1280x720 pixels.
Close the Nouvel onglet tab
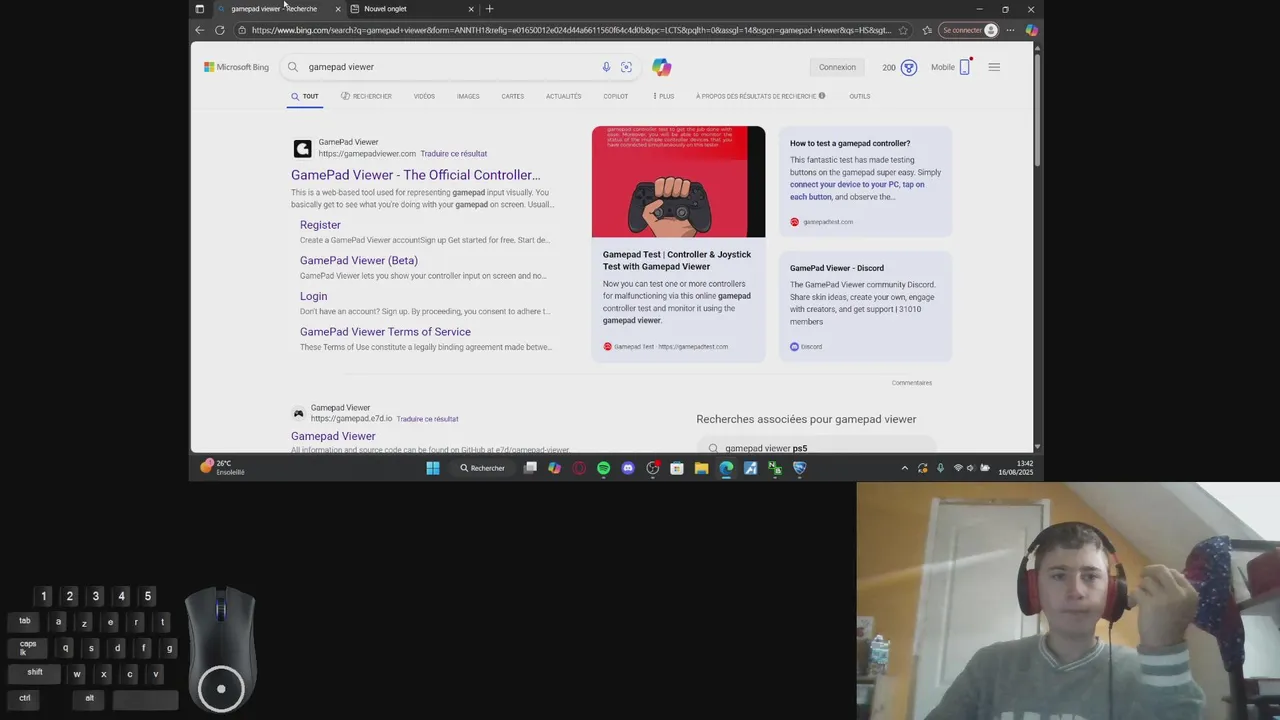(471, 9)
